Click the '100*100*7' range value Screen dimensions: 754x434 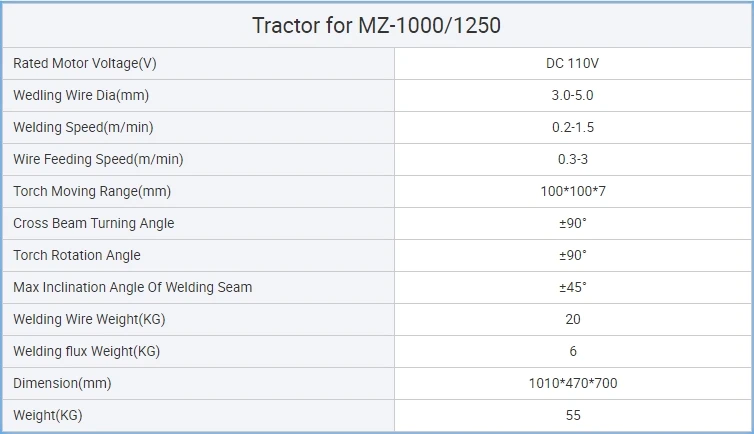[x=573, y=191]
